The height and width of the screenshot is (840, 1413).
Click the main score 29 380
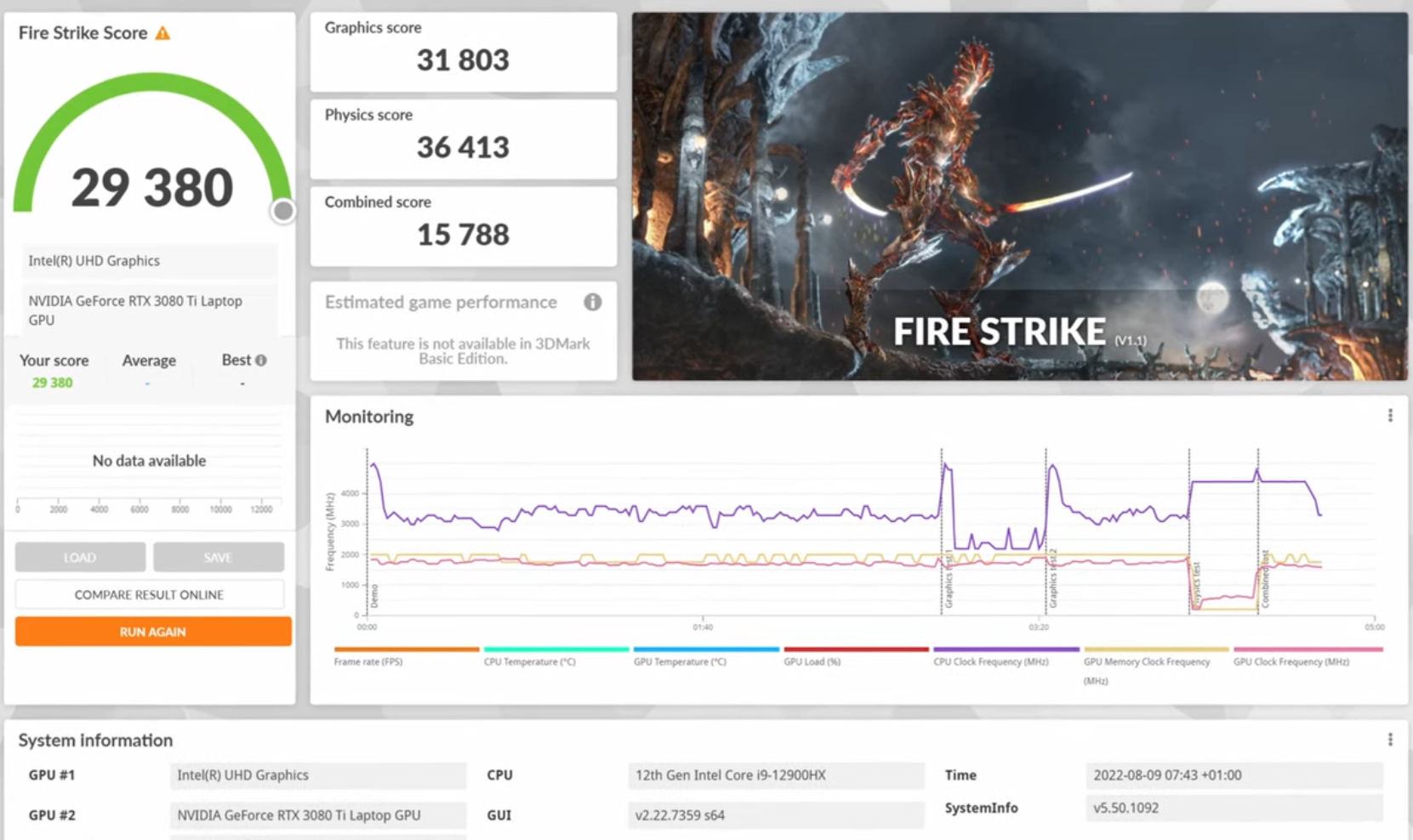[x=152, y=187]
